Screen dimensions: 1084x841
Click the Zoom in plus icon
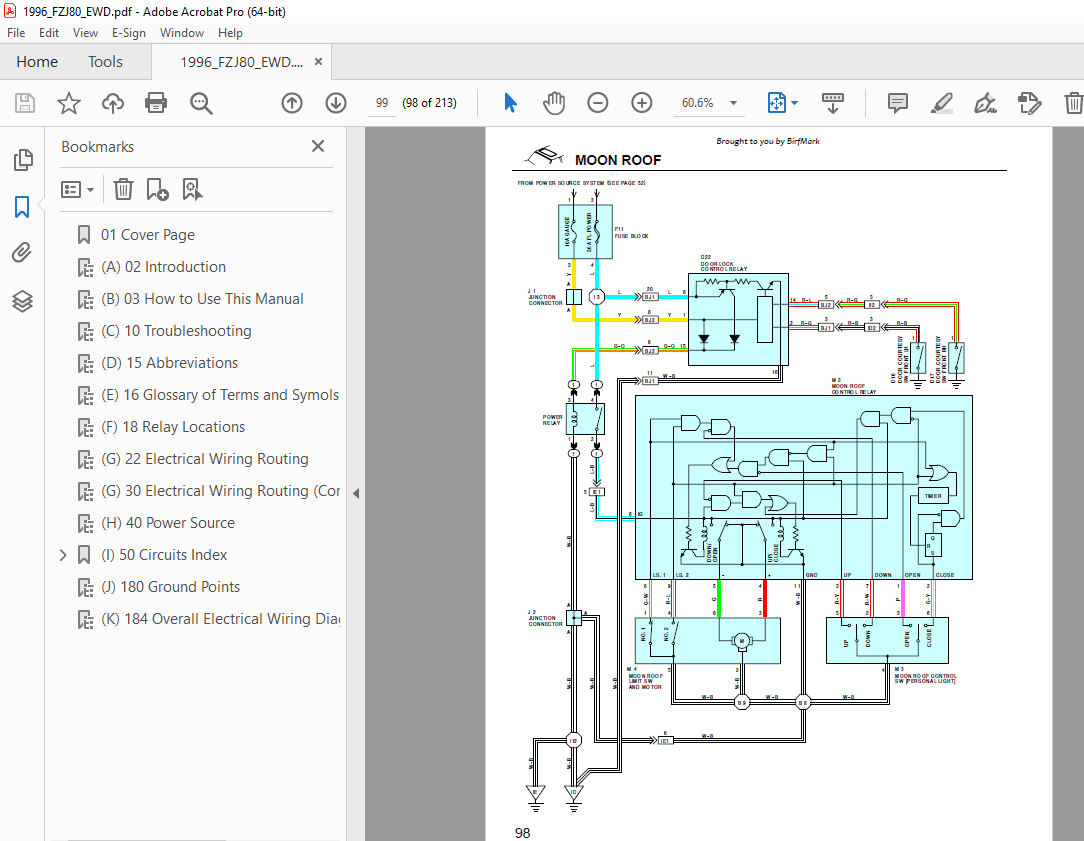(642, 103)
